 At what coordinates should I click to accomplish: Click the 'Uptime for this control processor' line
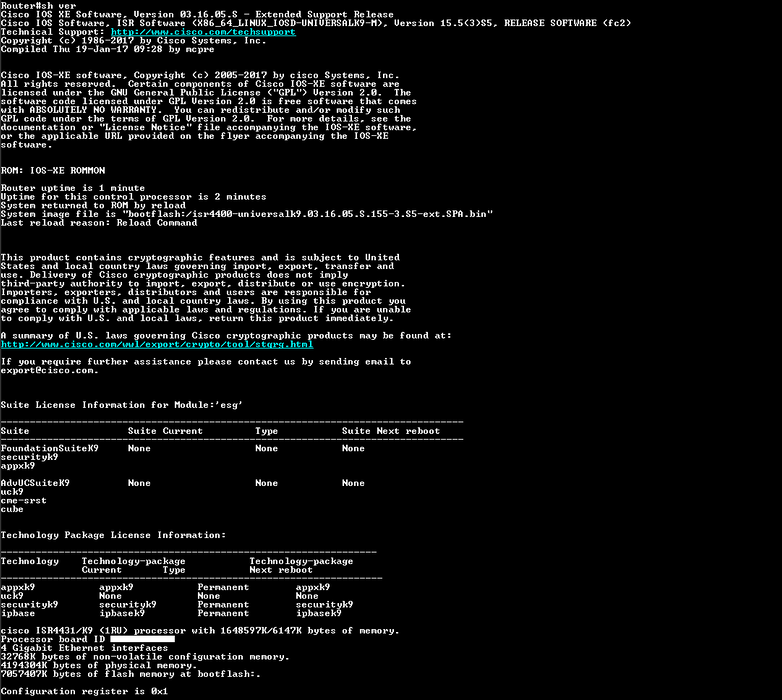point(133,197)
